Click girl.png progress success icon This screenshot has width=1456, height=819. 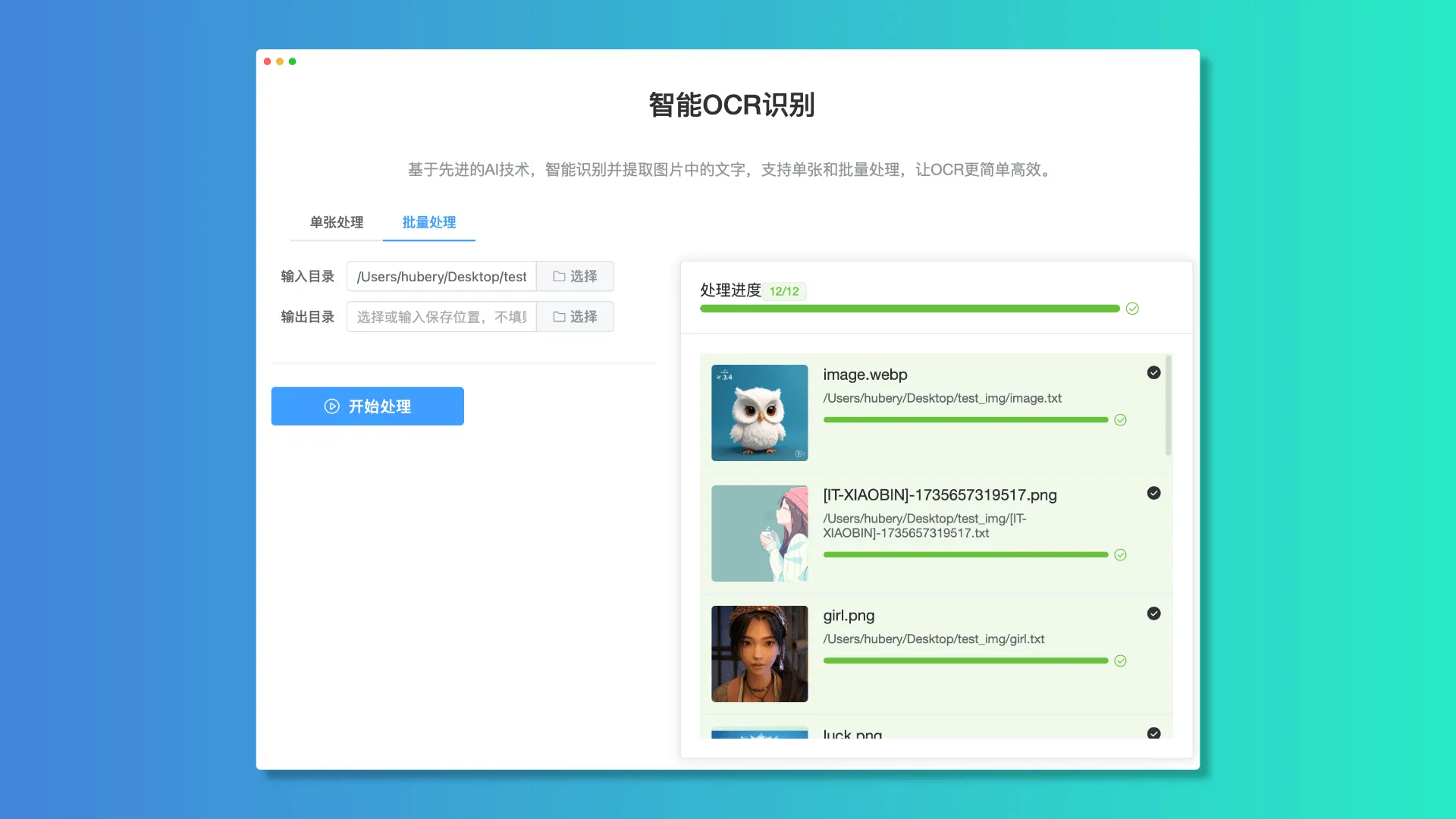[x=1120, y=661]
